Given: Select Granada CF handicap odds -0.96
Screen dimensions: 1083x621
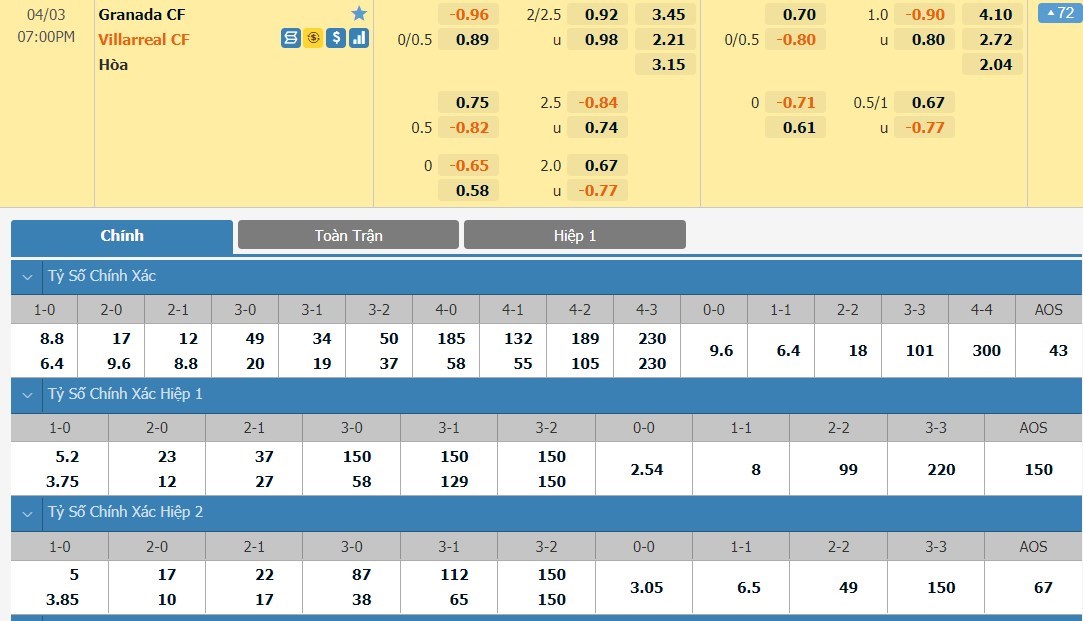Looking at the screenshot, I should pyautogui.click(x=469, y=15).
